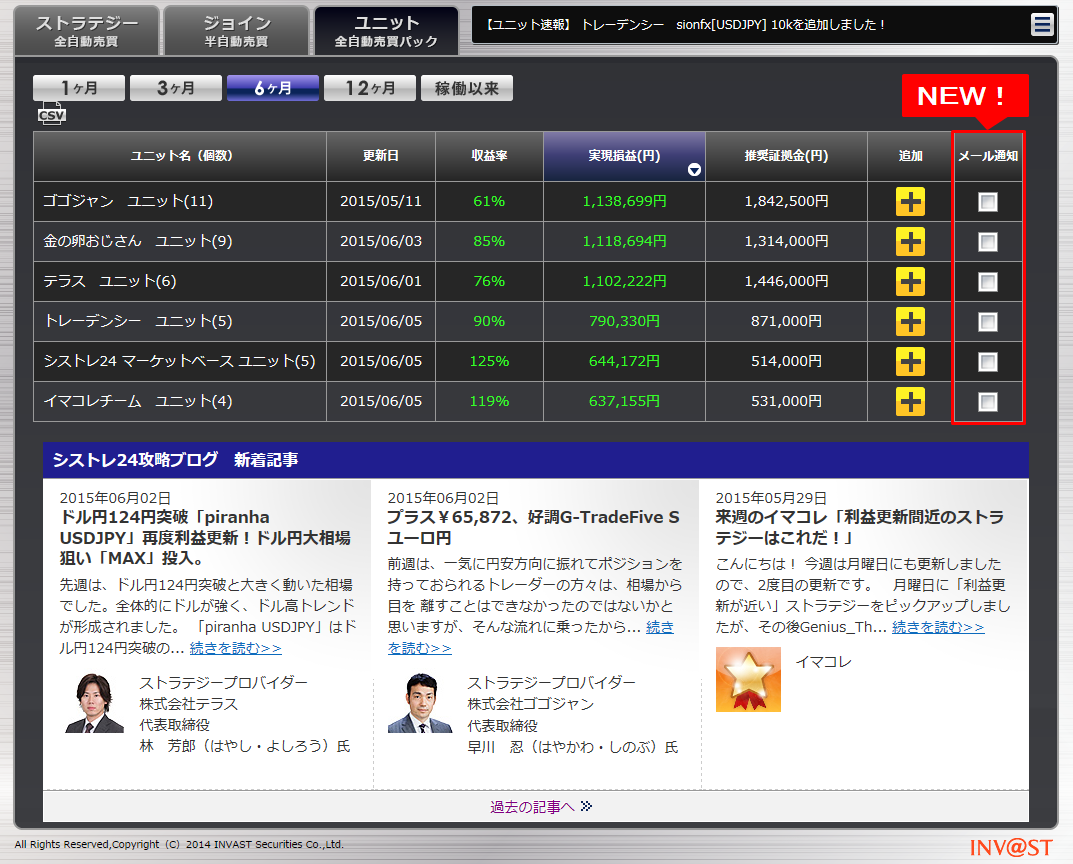Screen dimensions: 1073x864
Task: Click update date 2015/06/03 cell
Action: click(x=381, y=241)
